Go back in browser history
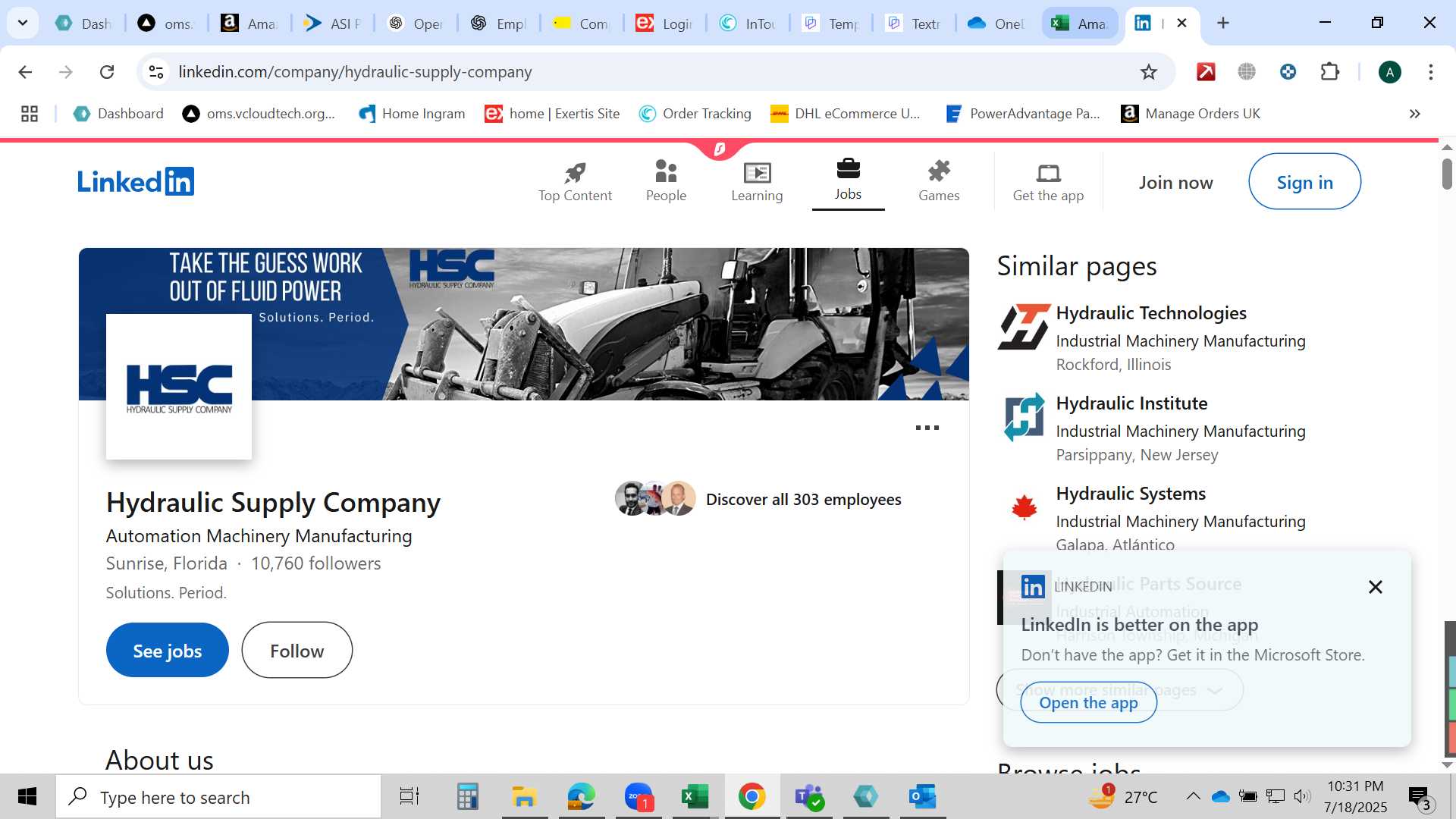Image resolution: width=1456 pixels, height=819 pixels. (25, 72)
